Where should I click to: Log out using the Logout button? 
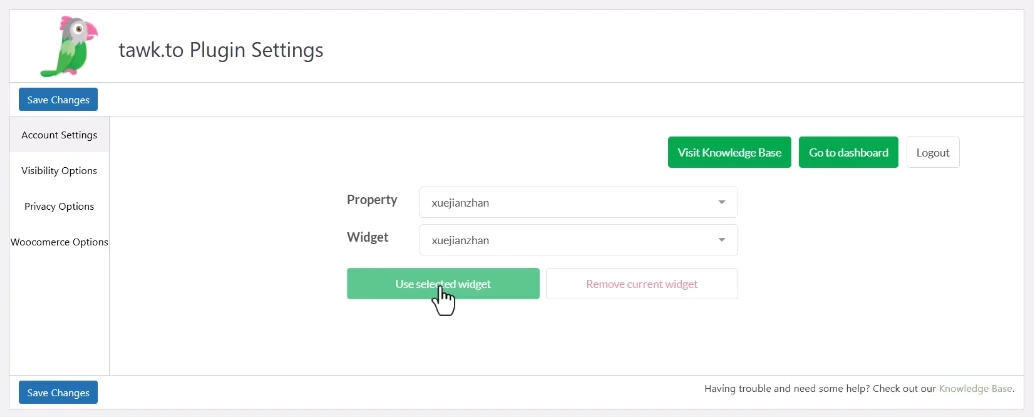click(933, 152)
